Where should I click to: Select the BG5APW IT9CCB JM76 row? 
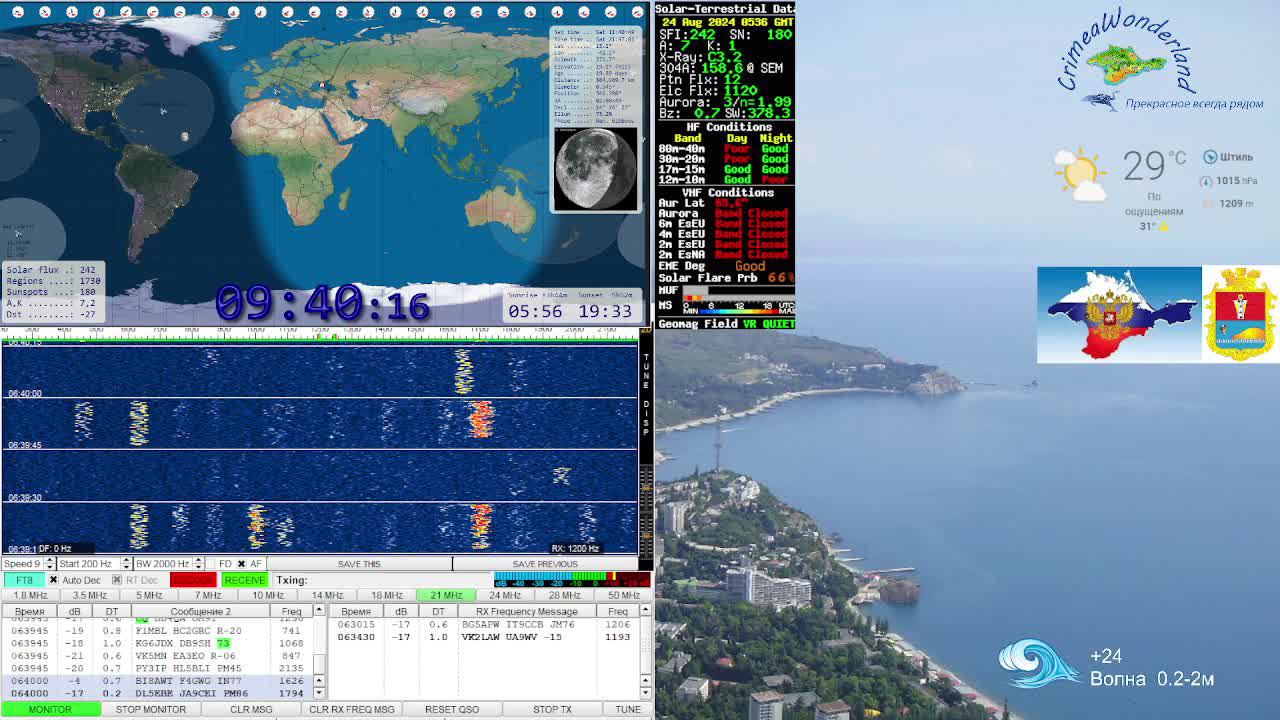click(485, 624)
